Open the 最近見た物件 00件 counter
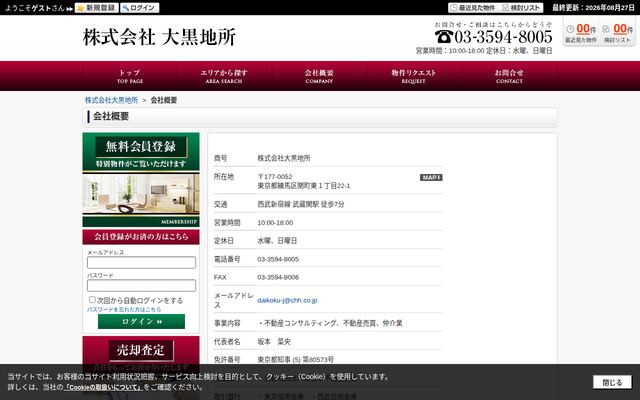 pyautogui.click(x=581, y=33)
